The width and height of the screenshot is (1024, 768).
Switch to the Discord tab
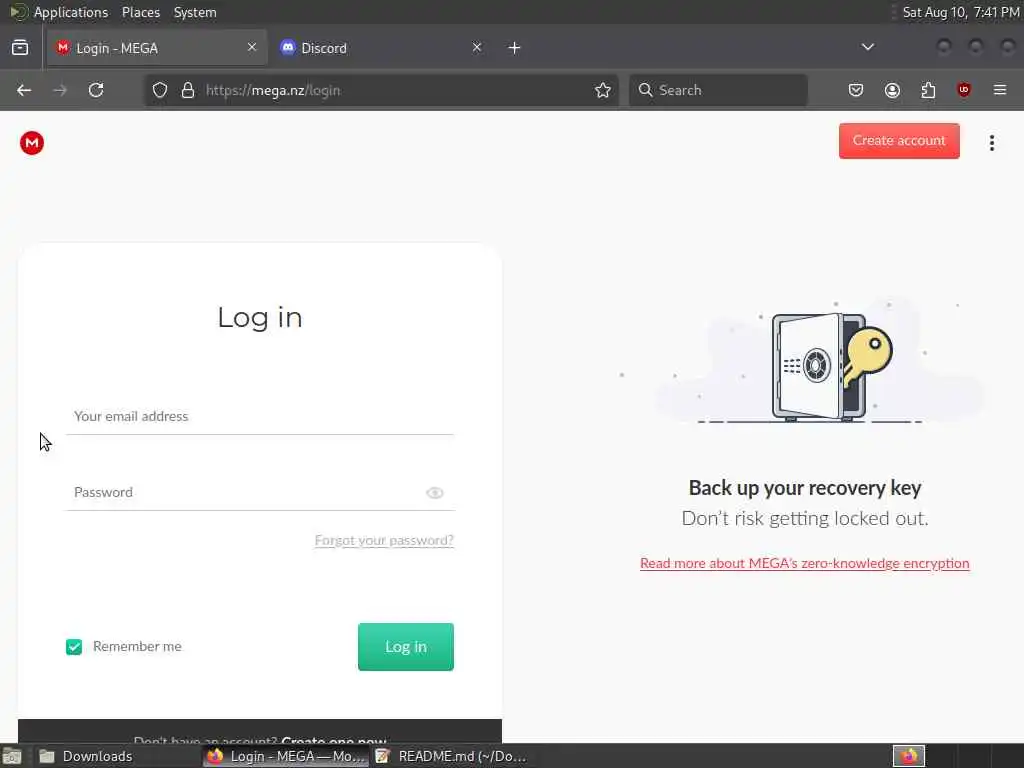(381, 48)
